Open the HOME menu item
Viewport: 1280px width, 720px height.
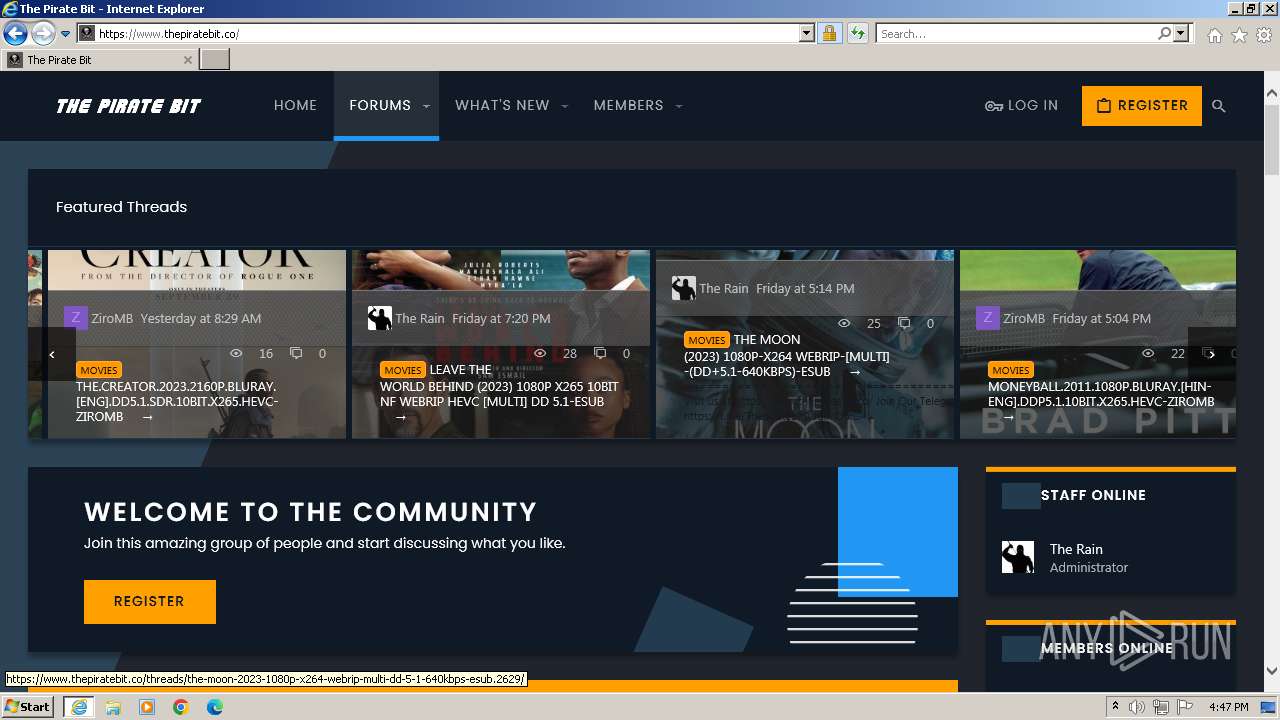(295, 105)
